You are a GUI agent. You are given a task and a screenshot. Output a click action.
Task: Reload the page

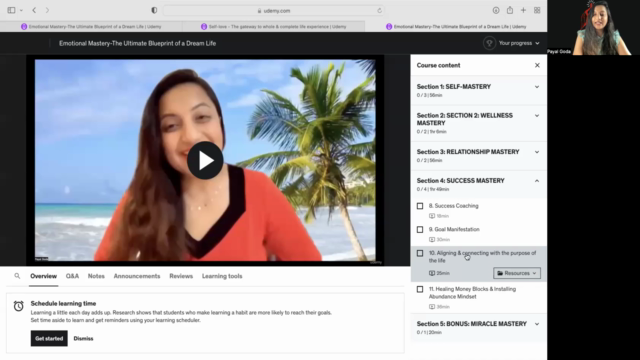pyautogui.click(x=379, y=11)
